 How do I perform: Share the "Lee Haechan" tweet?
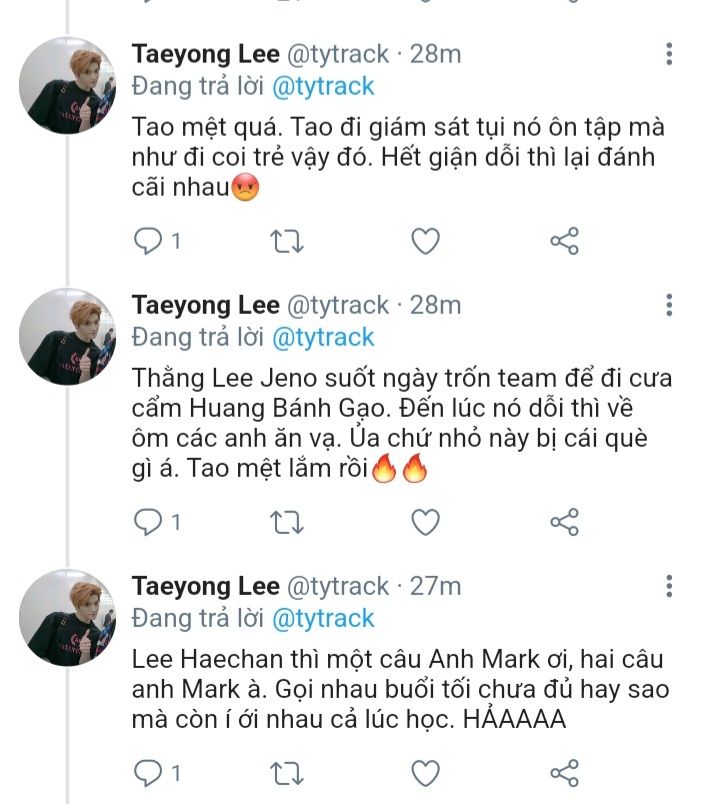click(564, 772)
